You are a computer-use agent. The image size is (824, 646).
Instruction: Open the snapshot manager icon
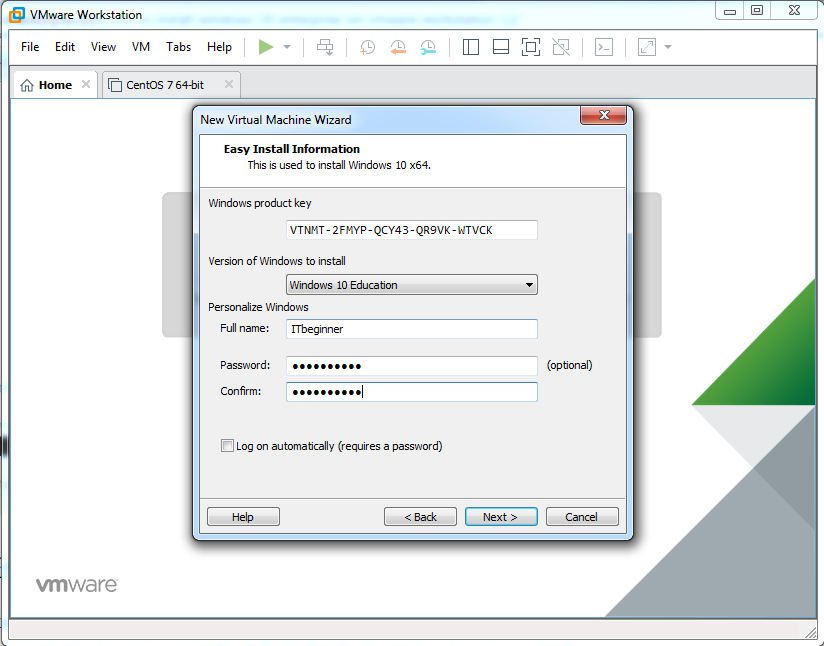(428, 47)
